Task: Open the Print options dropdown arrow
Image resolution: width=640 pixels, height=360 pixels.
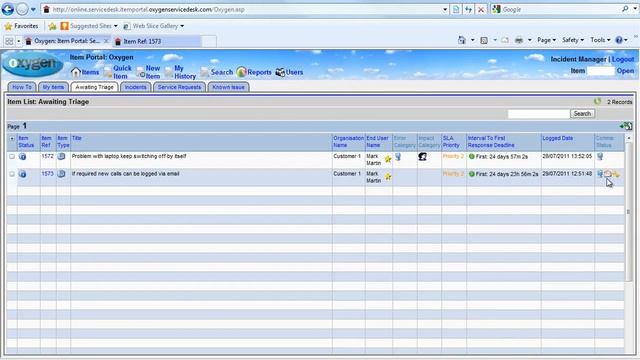Action: [529, 40]
